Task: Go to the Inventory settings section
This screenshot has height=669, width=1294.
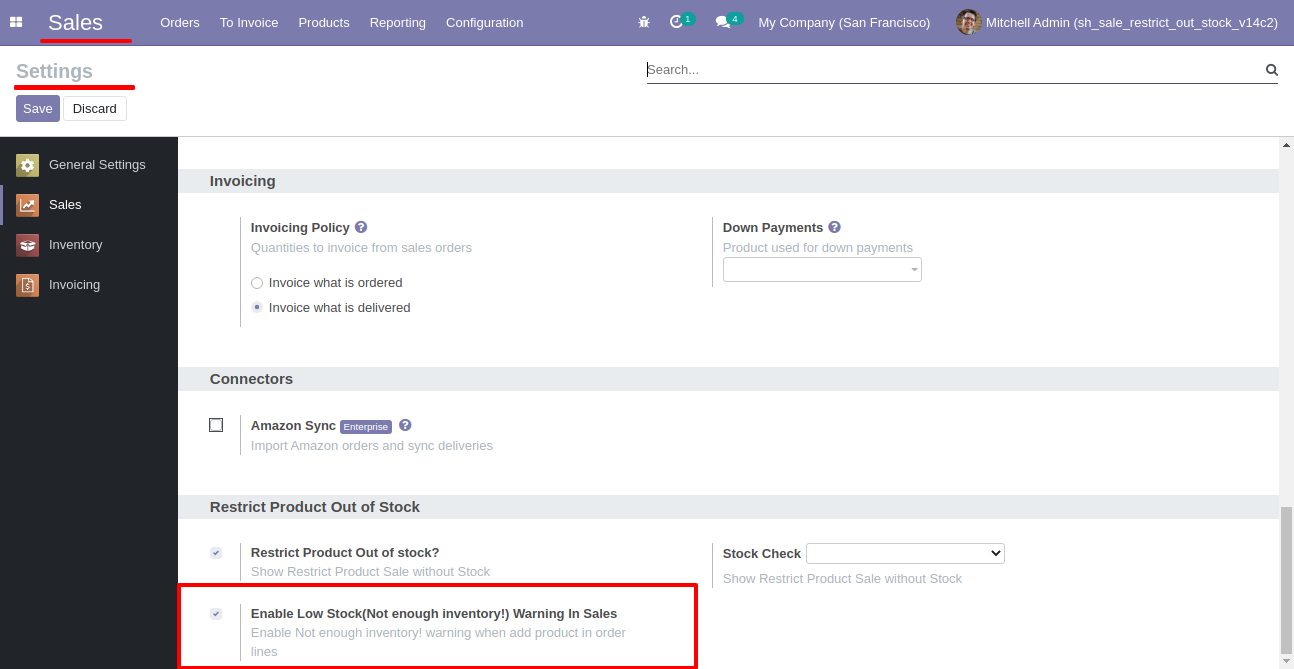Action: click(x=89, y=245)
